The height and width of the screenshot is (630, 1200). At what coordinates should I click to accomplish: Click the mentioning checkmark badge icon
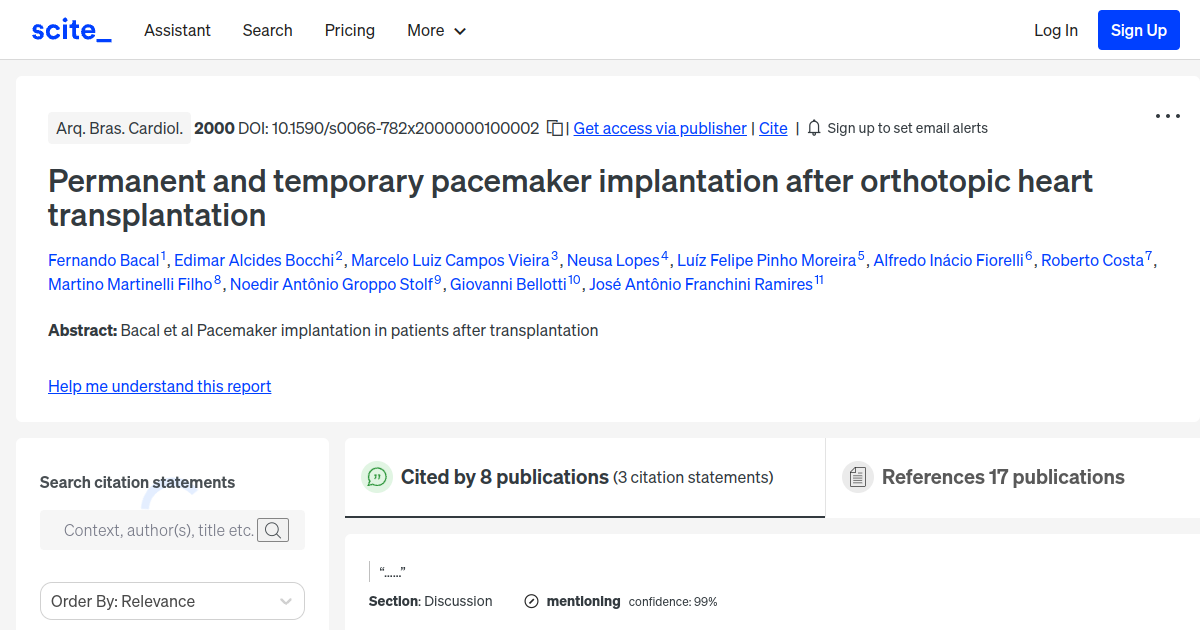529,601
